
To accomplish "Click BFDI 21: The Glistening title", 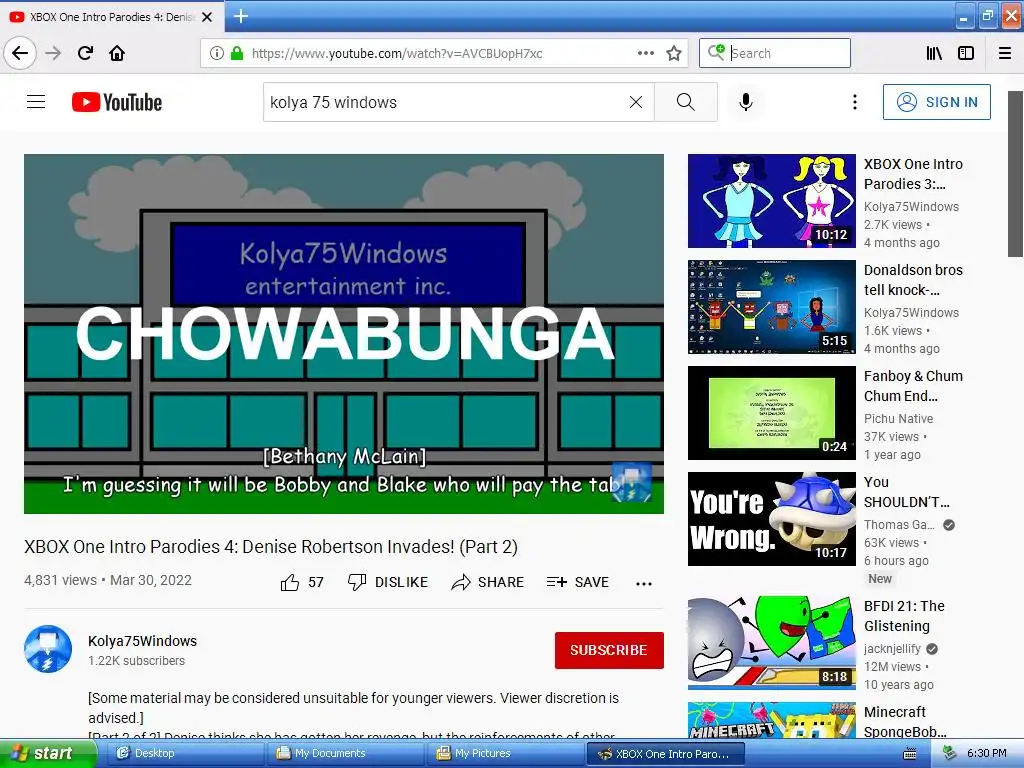I will click(904, 615).
